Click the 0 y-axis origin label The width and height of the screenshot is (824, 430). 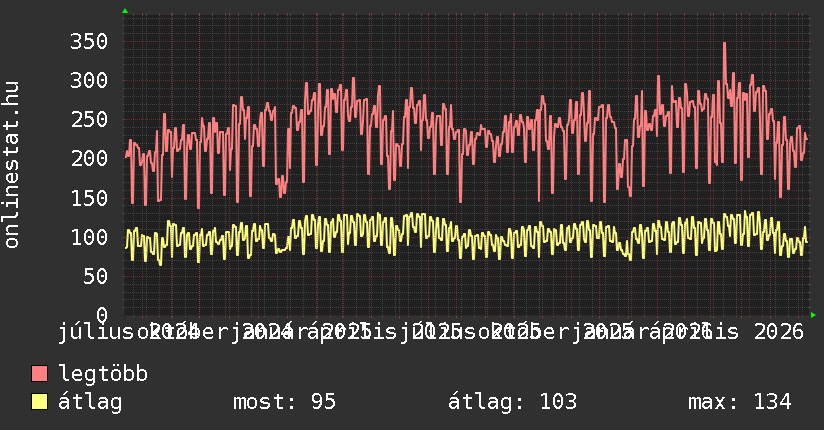coord(102,315)
